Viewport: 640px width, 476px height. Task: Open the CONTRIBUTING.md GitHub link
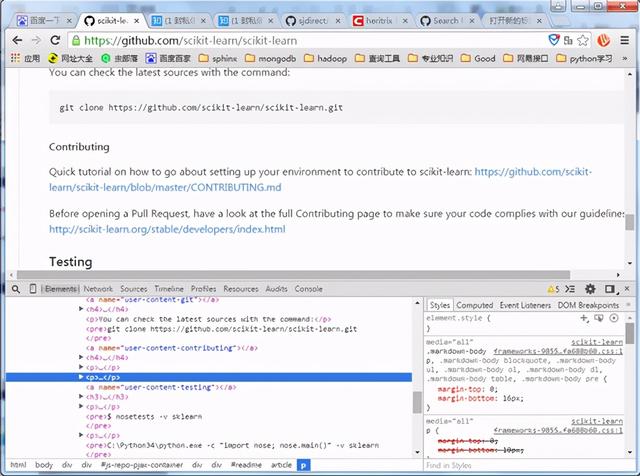click(320, 180)
